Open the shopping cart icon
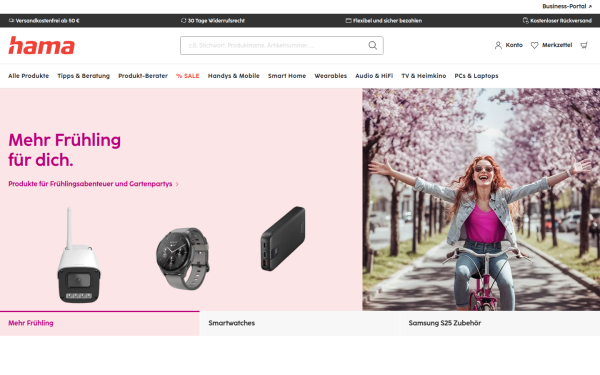The width and height of the screenshot is (600, 375). pyautogui.click(x=584, y=45)
